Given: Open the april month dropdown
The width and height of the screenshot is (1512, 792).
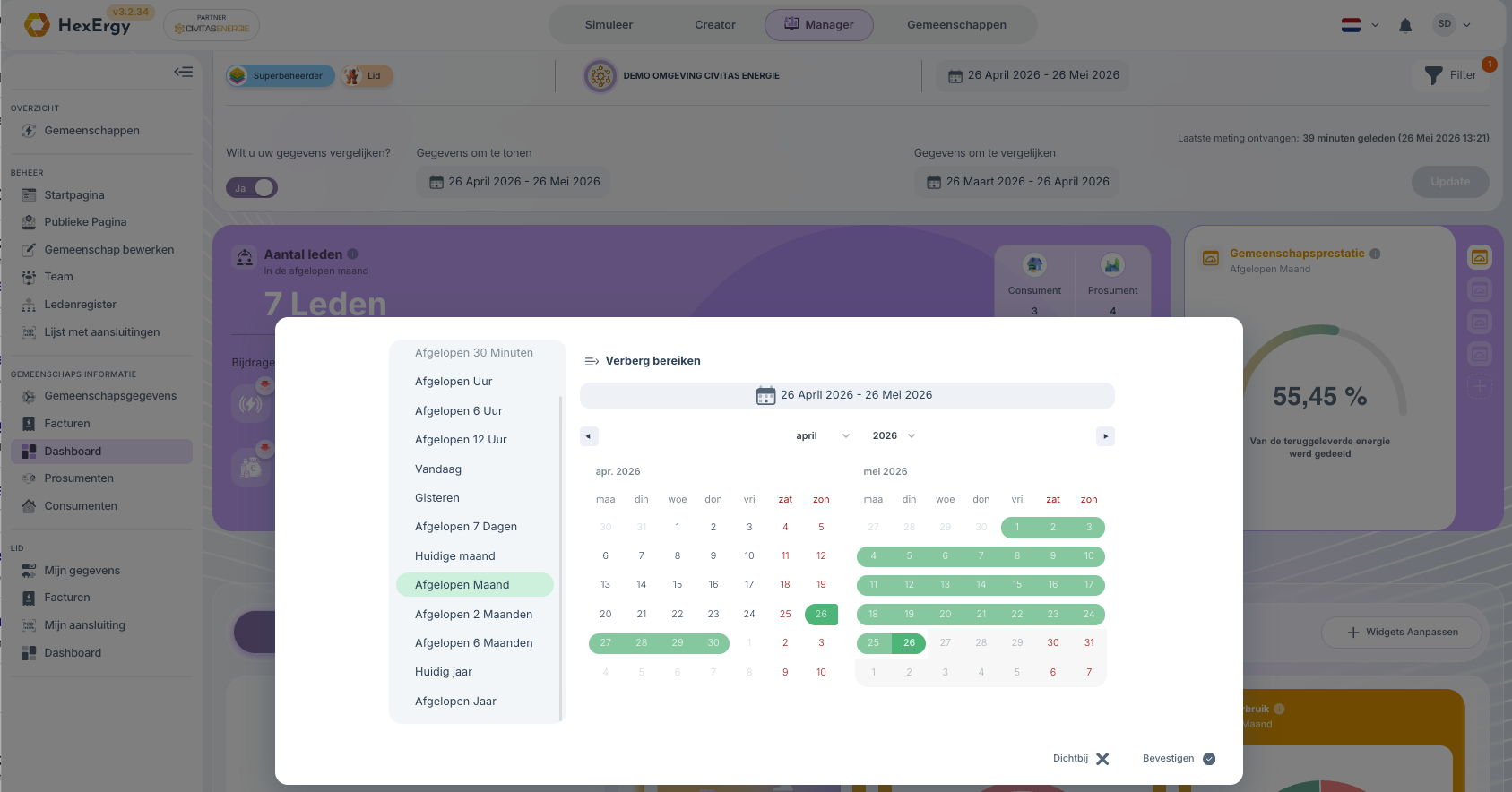Looking at the screenshot, I should tap(822, 436).
